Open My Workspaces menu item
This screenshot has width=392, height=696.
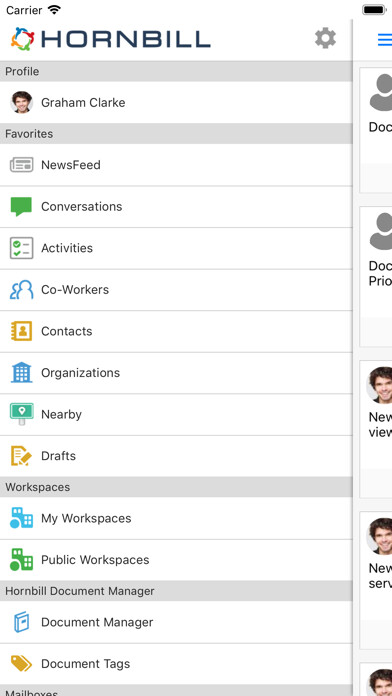click(x=176, y=518)
